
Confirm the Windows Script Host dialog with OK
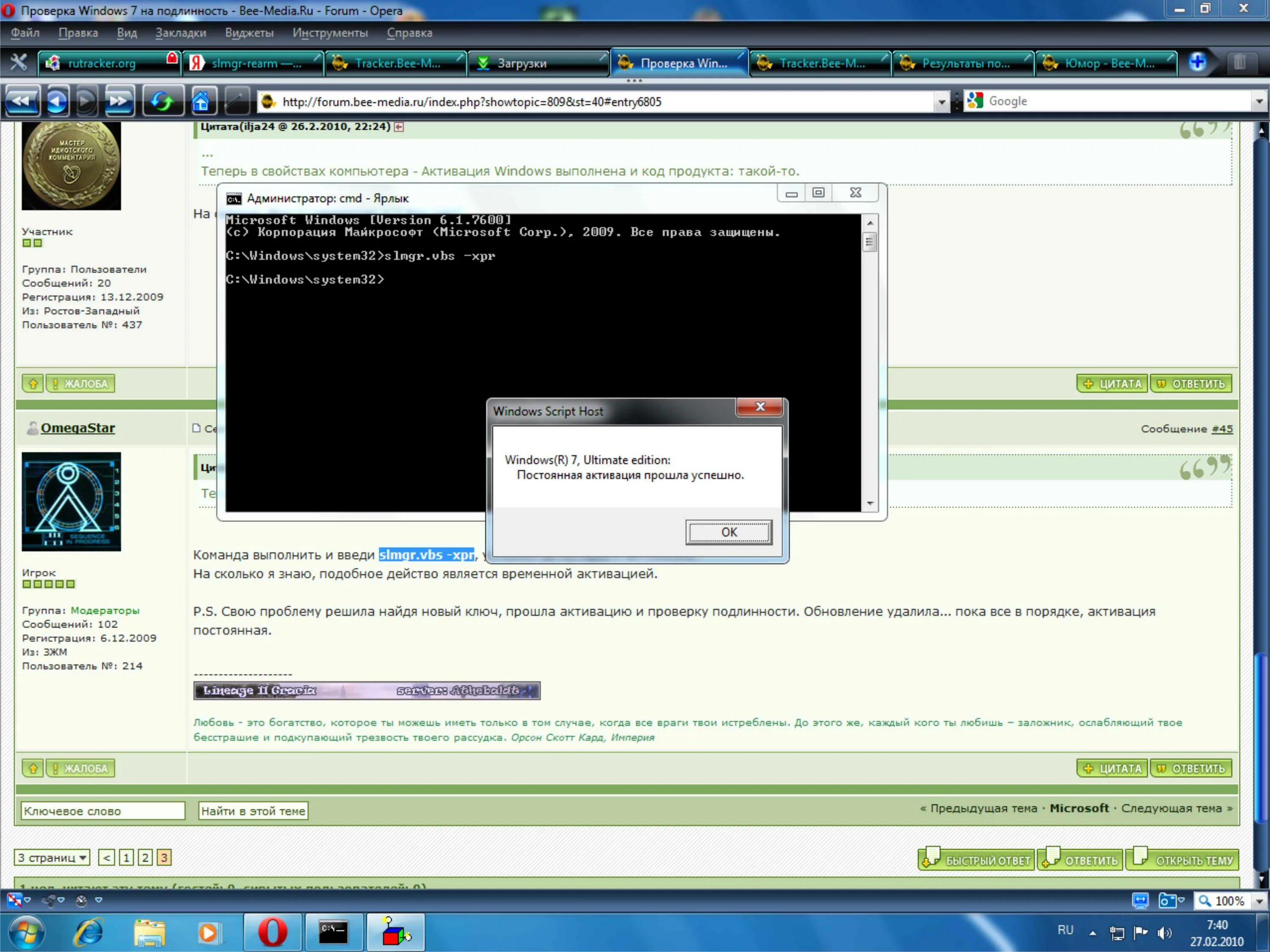point(729,532)
